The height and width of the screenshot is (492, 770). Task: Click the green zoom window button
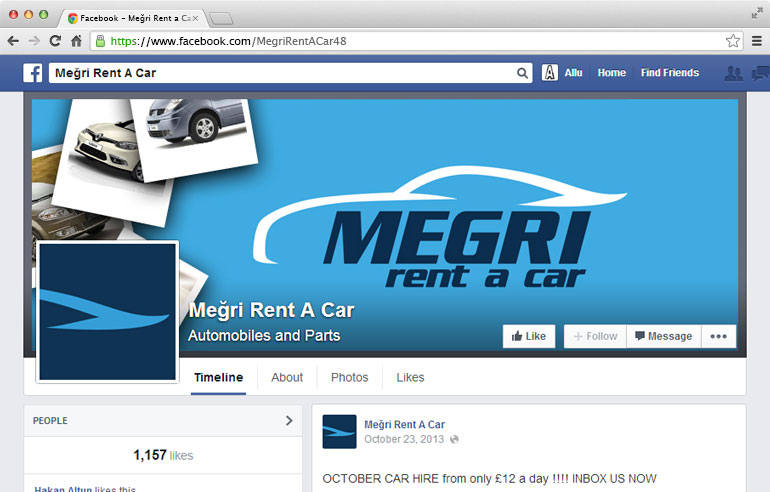point(43,15)
